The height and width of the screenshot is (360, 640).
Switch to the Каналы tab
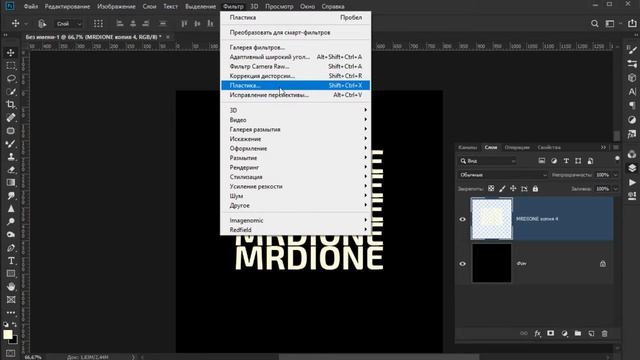coord(467,147)
